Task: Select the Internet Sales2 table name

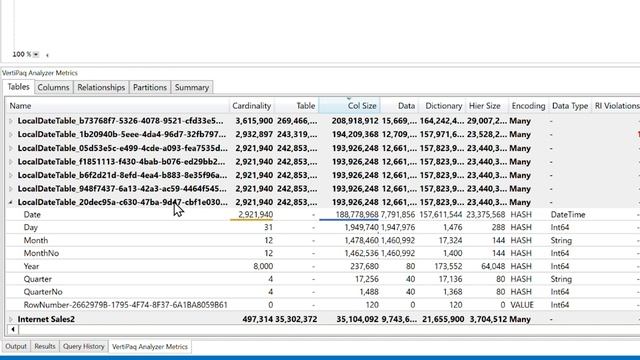Action: [x=46, y=319]
